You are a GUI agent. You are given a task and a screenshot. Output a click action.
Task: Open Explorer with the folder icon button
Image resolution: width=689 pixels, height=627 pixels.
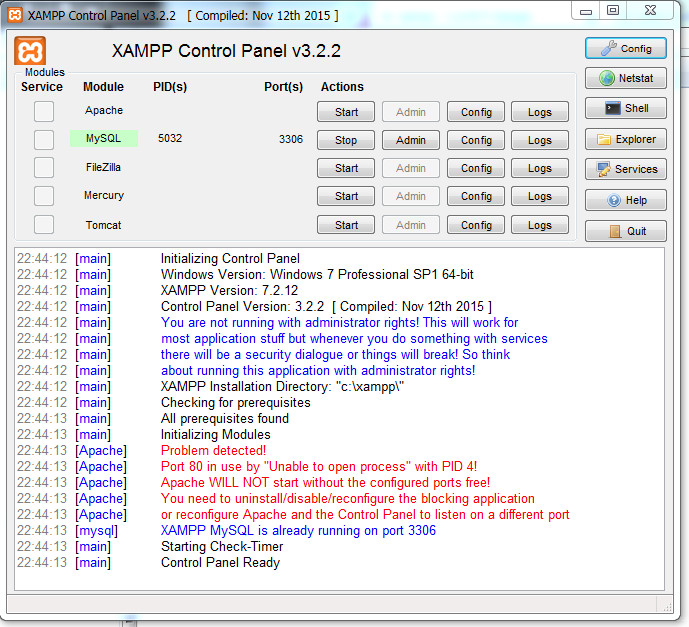626,139
